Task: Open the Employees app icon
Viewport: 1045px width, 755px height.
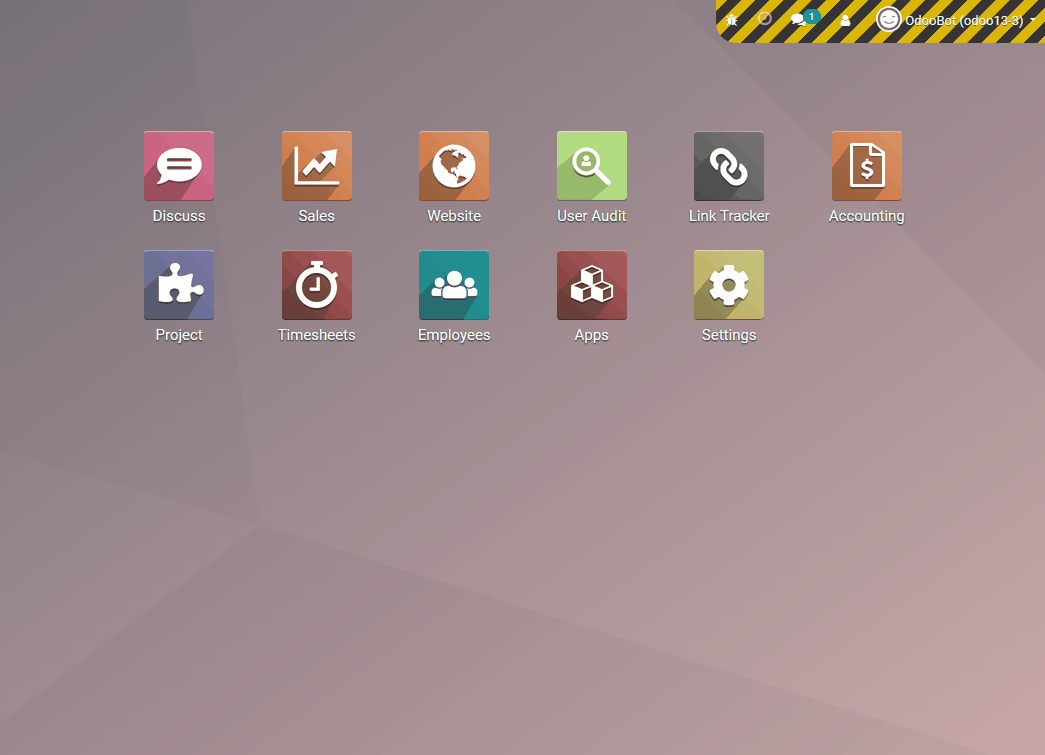Action: coord(454,285)
